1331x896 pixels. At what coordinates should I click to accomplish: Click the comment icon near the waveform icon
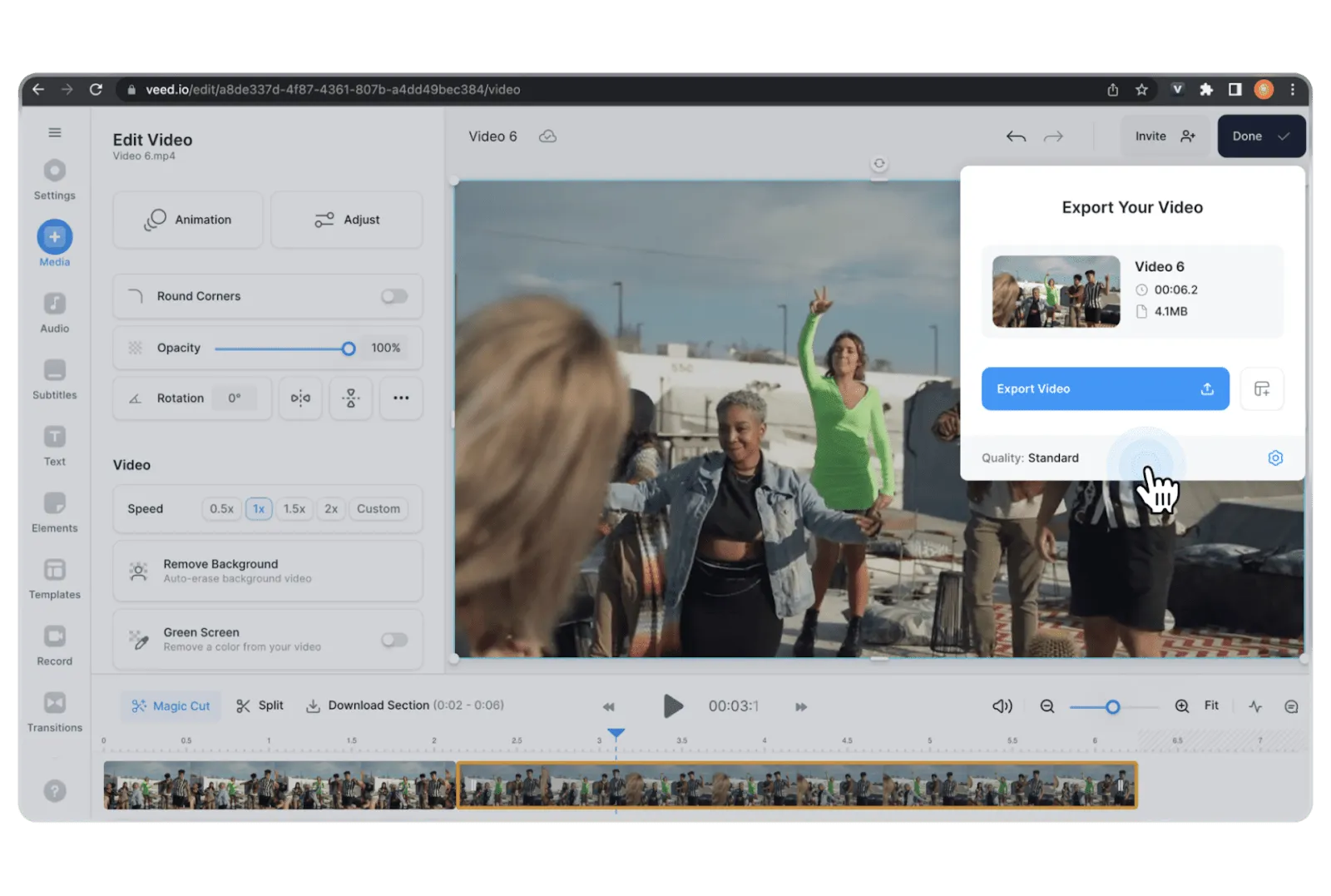(x=1291, y=706)
